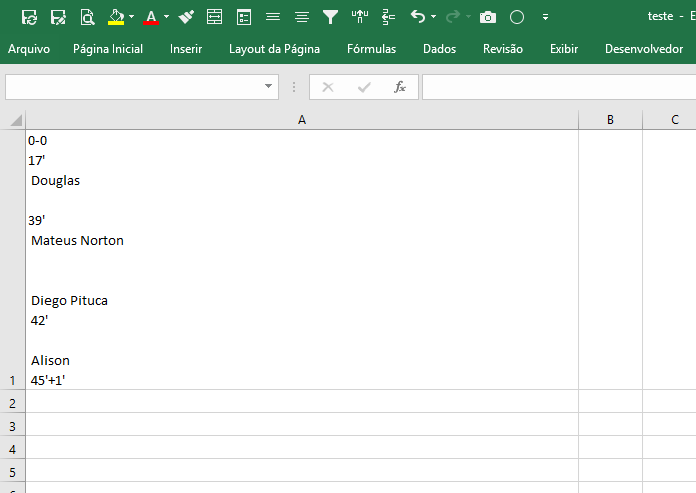Switch to Exibir tab
696x493 pixels.
click(564, 49)
